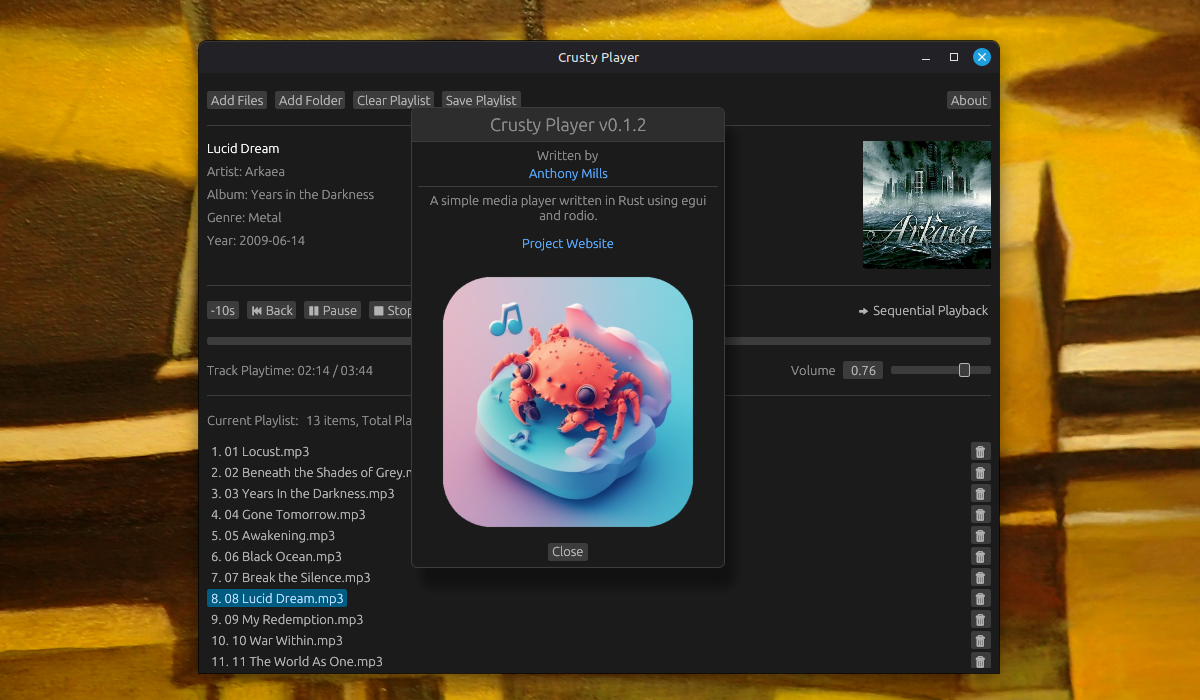Open Anthony Mills author link
This screenshot has width=1200, height=700.
tap(567, 174)
